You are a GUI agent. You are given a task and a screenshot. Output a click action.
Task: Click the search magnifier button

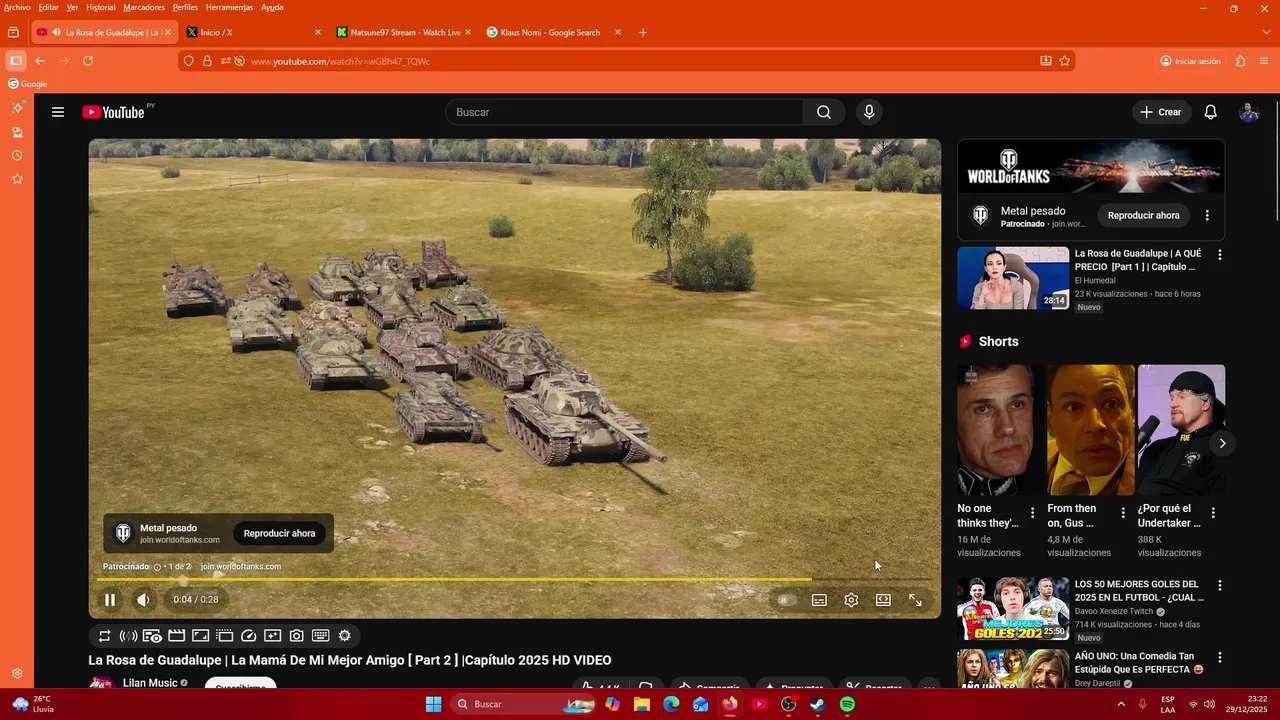coord(824,112)
